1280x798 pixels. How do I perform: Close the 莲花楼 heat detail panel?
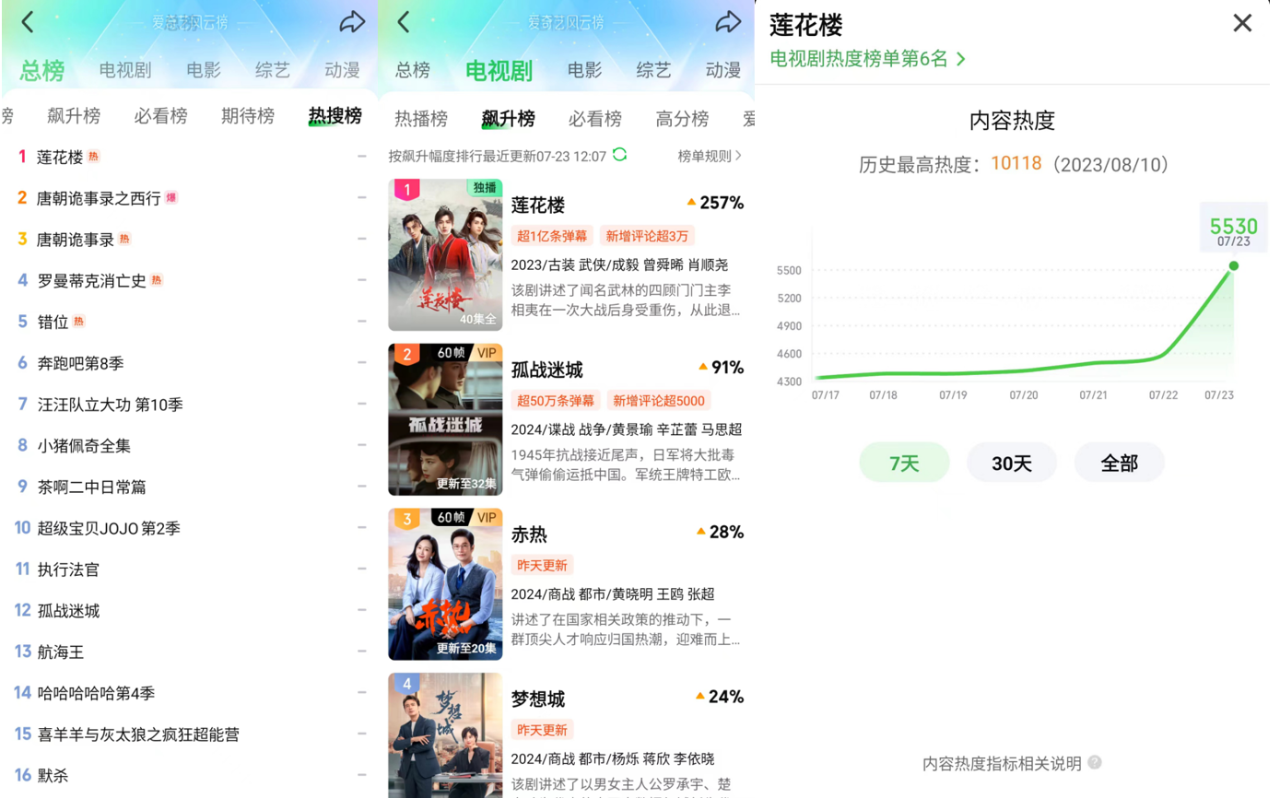(1242, 23)
